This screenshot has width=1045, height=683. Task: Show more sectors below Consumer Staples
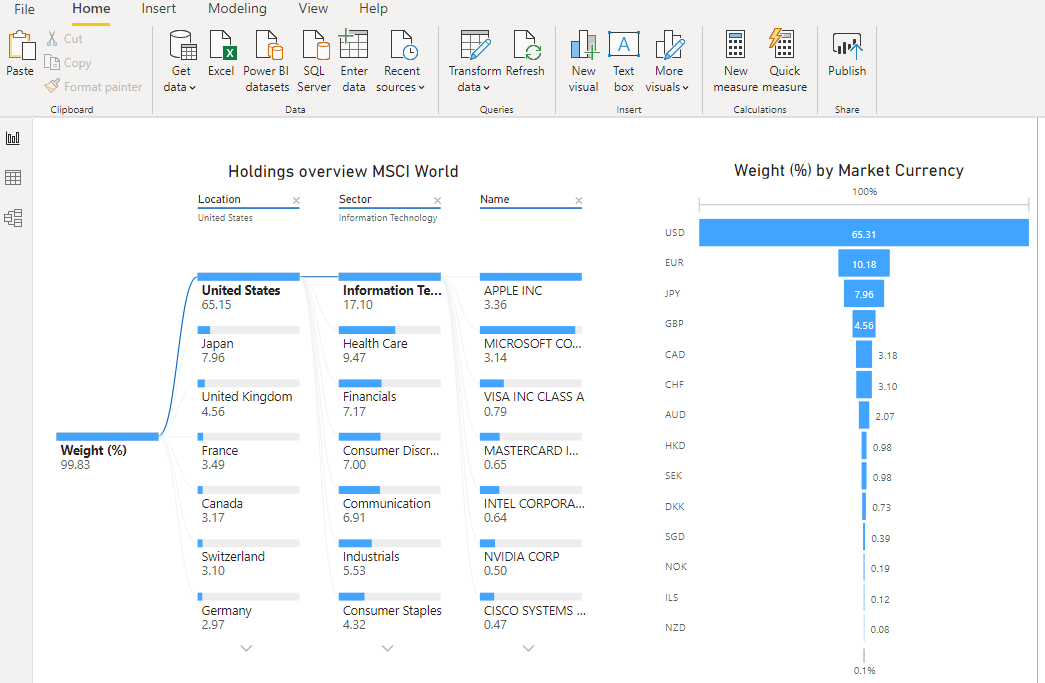387,648
